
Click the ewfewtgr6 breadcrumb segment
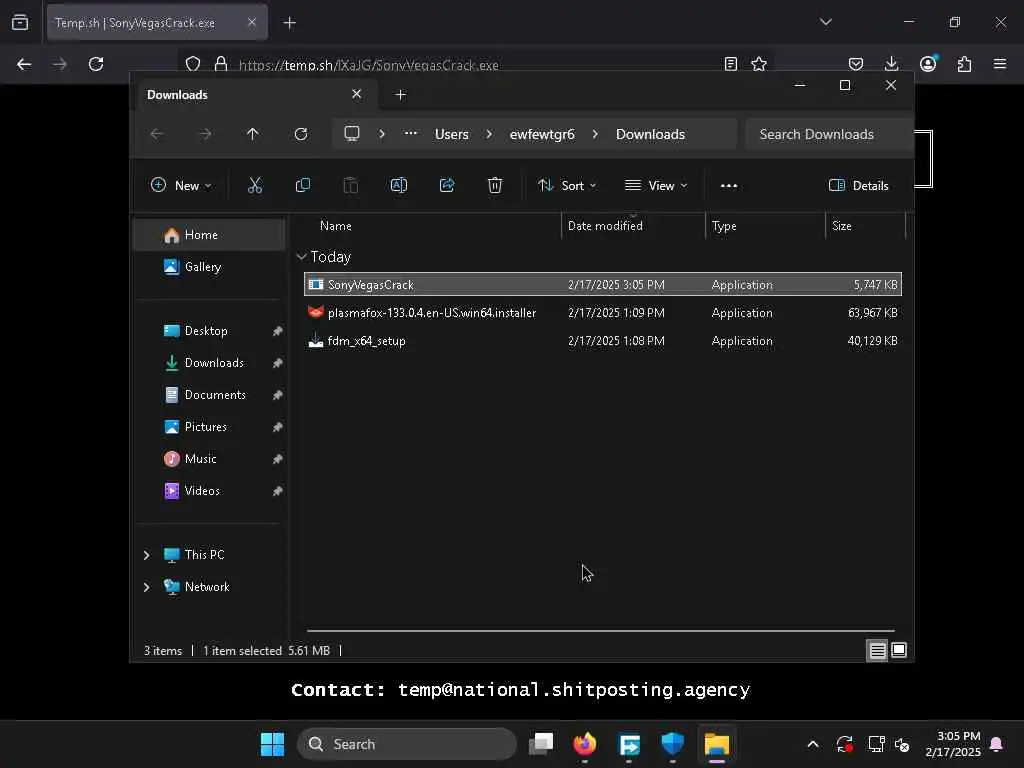pyautogui.click(x=542, y=134)
